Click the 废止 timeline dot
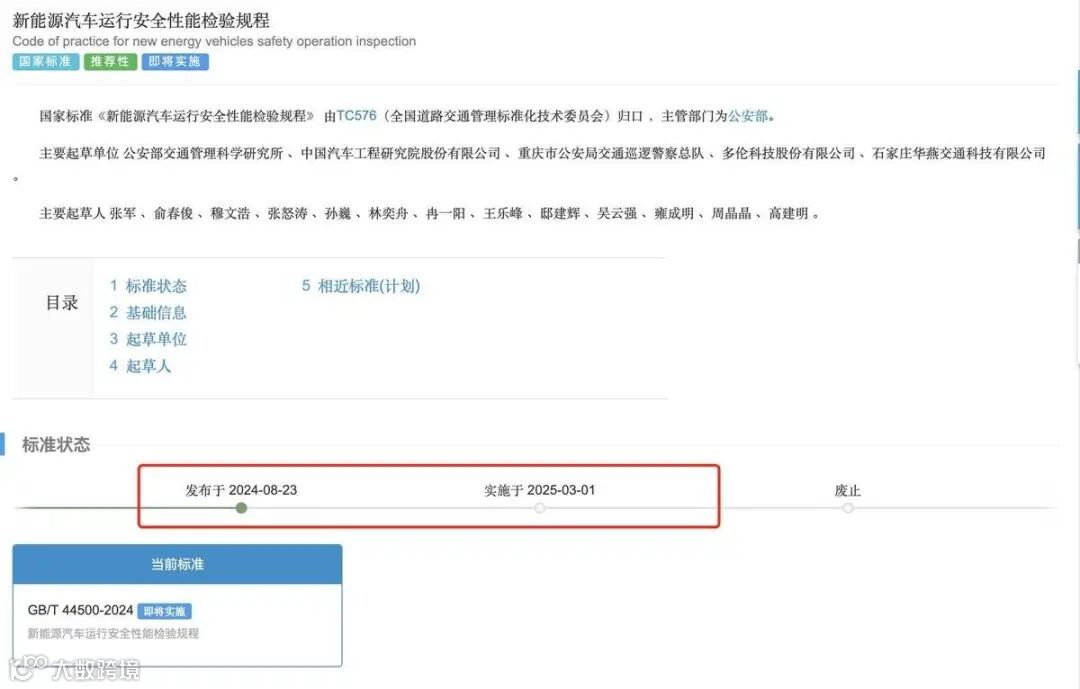The height and width of the screenshot is (689, 1080). [848, 508]
